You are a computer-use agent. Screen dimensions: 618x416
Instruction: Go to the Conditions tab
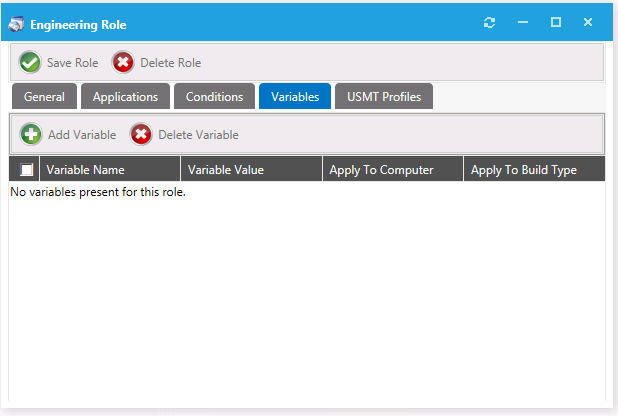click(214, 97)
